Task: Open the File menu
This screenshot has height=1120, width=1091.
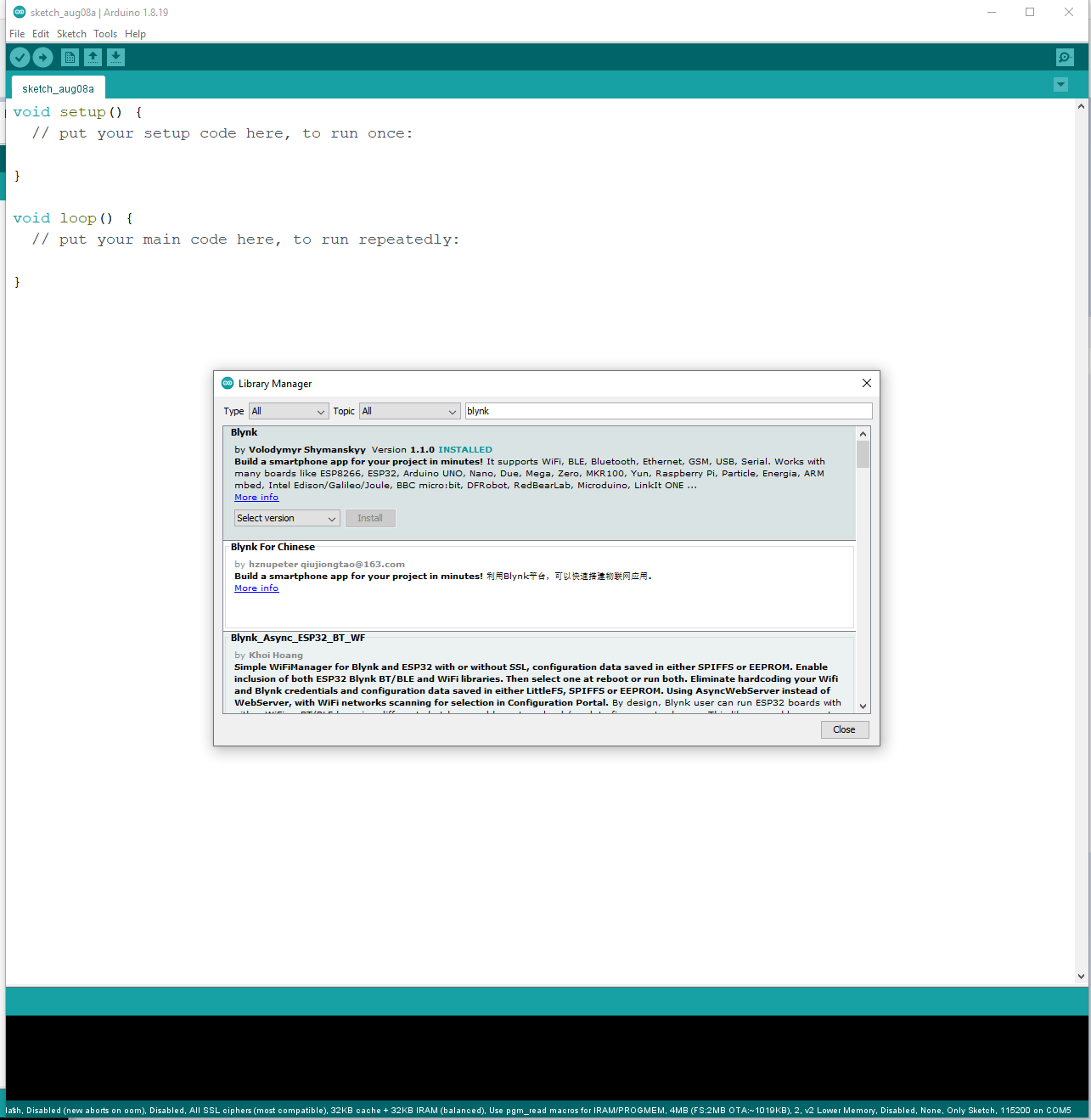Action: tap(17, 34)
